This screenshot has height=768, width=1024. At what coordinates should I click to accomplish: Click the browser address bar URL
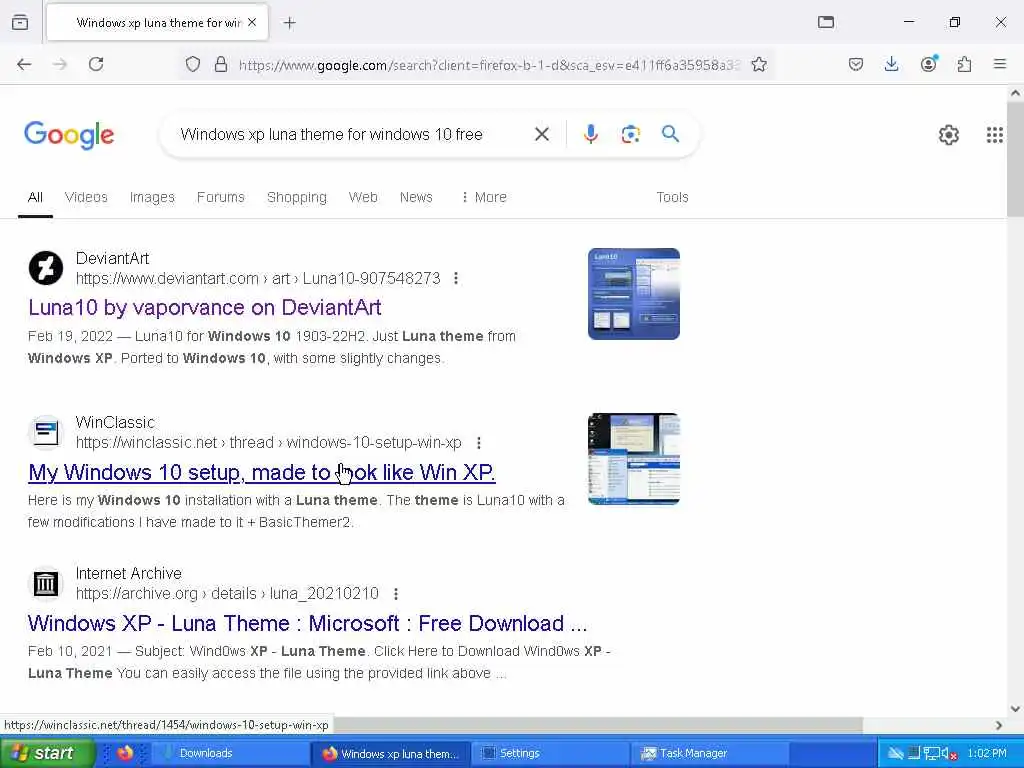pyautogui.click(x=490, y=65)
